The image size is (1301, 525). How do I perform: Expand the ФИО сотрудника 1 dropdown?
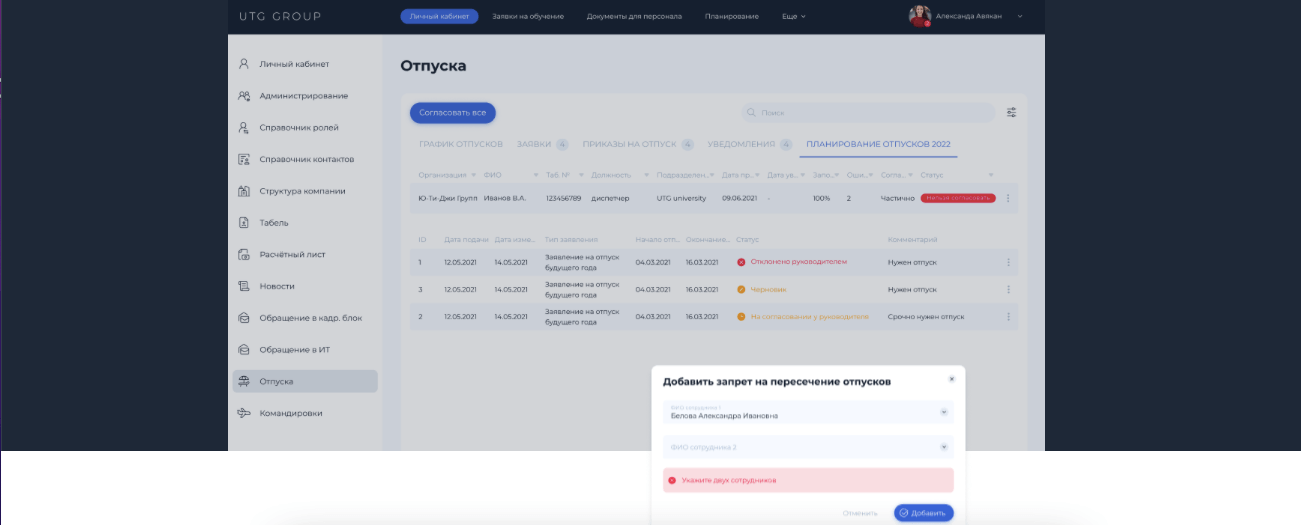tap(943, 412)
